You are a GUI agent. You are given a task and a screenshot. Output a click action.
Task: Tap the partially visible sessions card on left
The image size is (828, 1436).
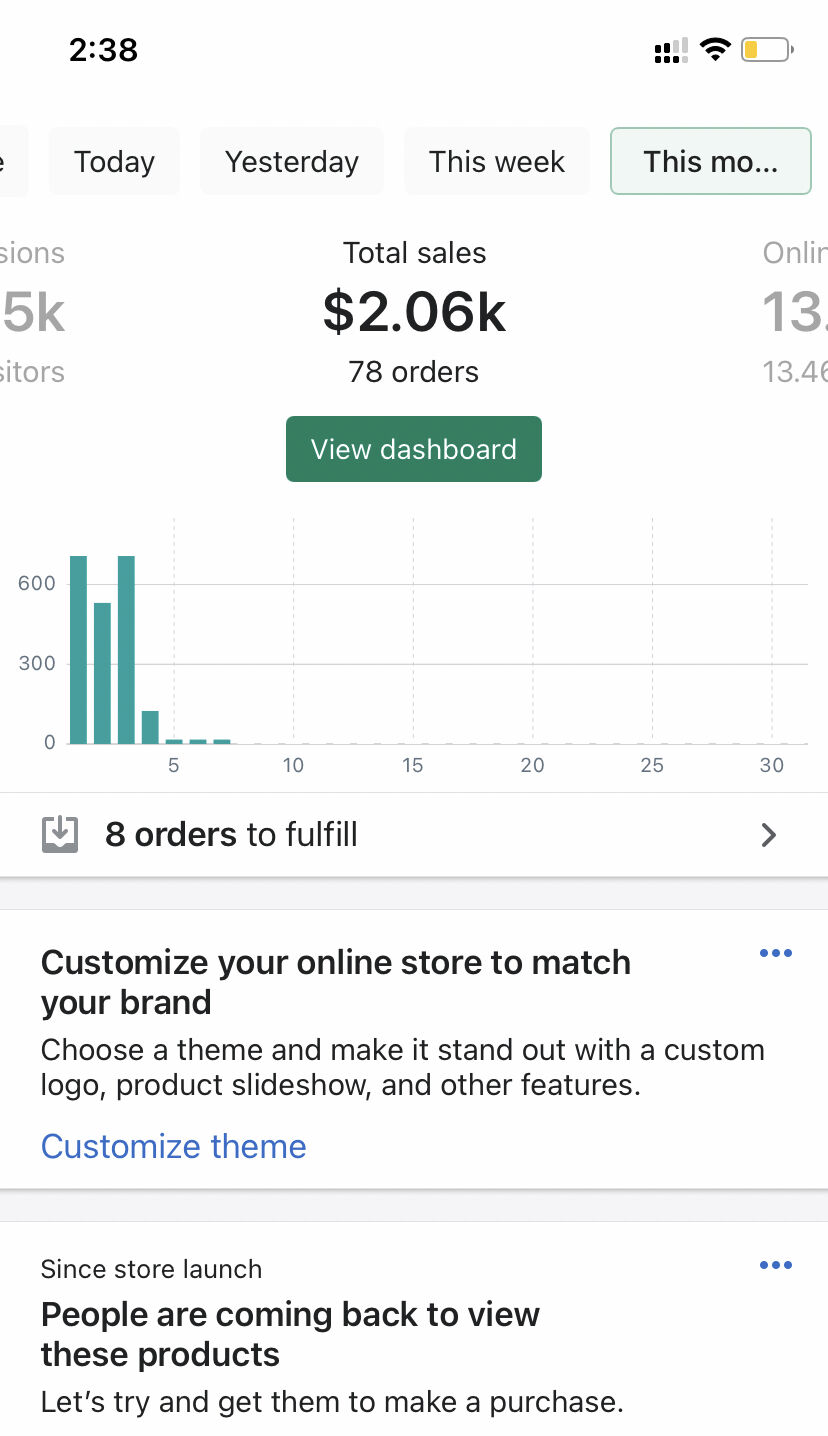coord(32,312)
